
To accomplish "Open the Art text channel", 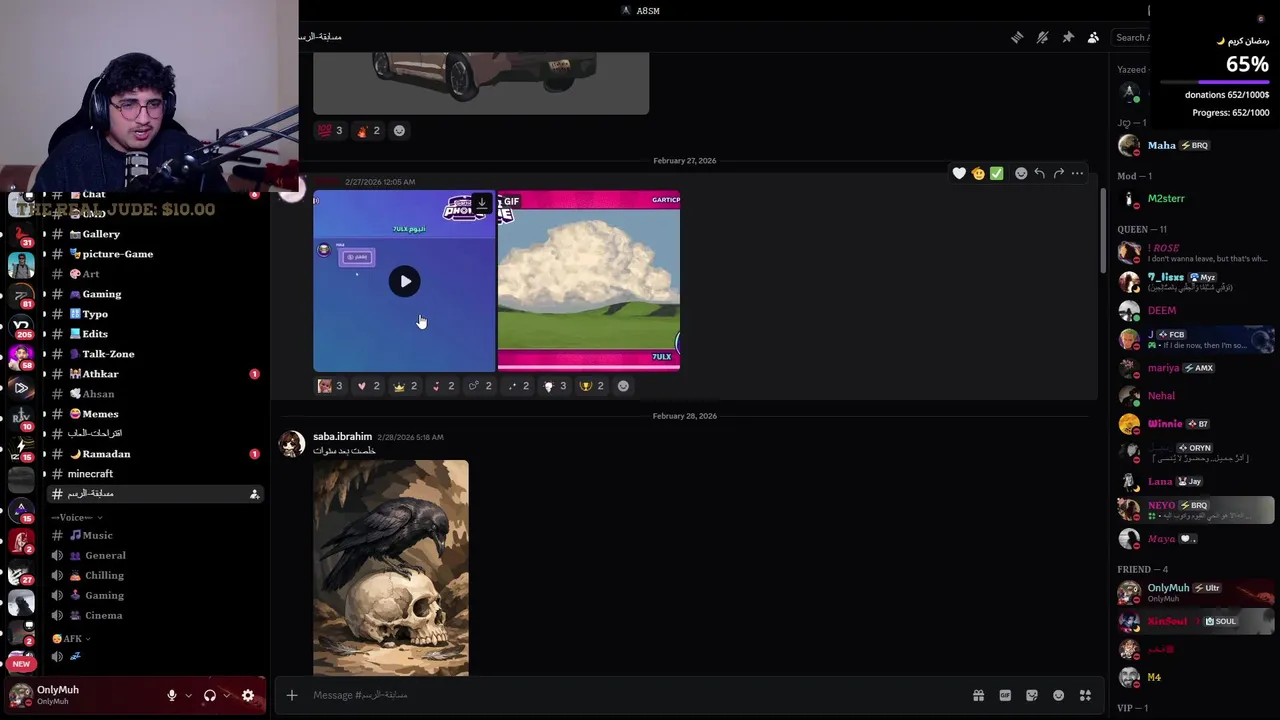I will coord(155,274).
